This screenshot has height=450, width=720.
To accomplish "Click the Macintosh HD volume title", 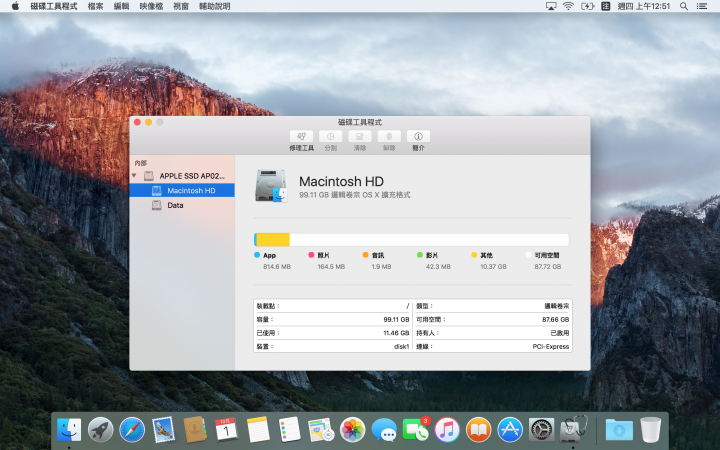I will point(341,181).
